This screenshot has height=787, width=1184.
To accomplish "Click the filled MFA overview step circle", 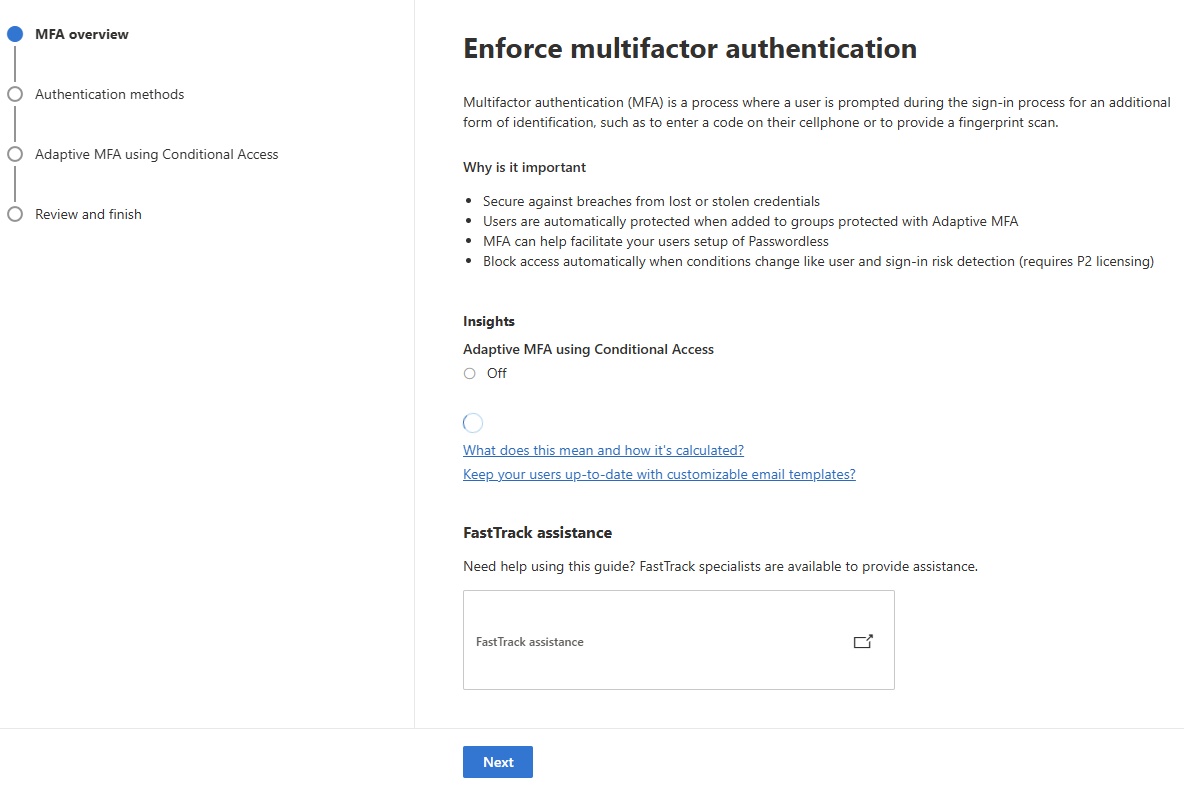I will point(14,34).
